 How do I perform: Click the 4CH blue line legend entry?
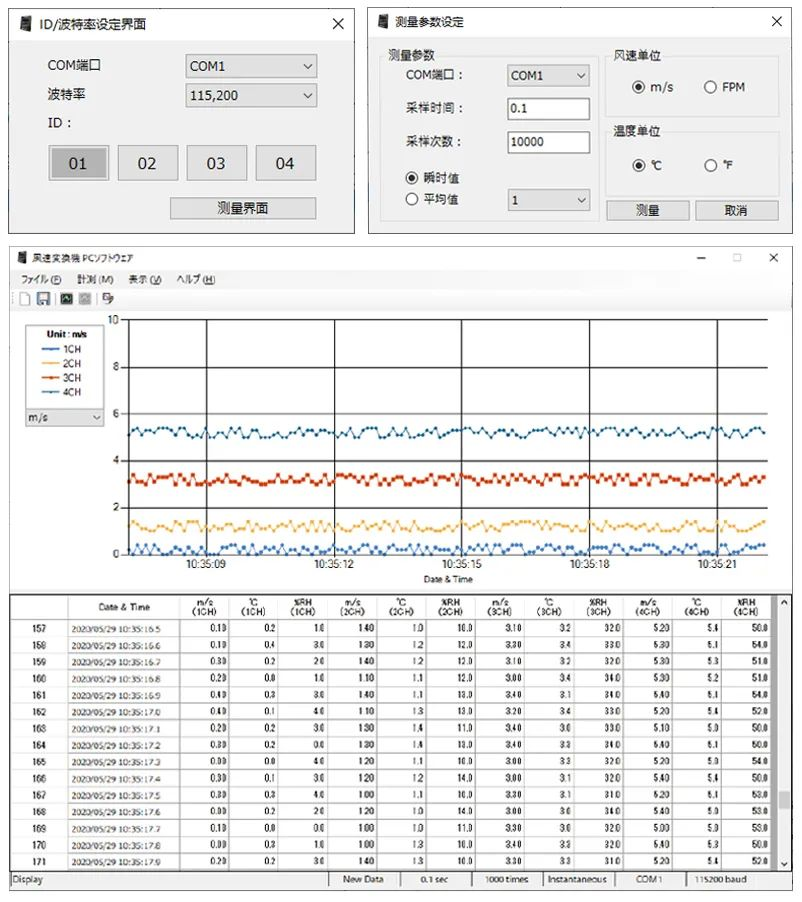coord(60,390)
